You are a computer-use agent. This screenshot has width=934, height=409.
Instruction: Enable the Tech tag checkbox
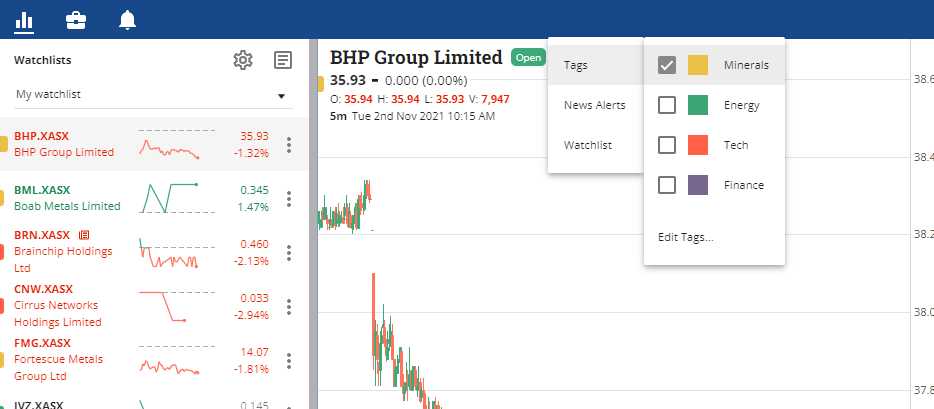pos(667,145)
